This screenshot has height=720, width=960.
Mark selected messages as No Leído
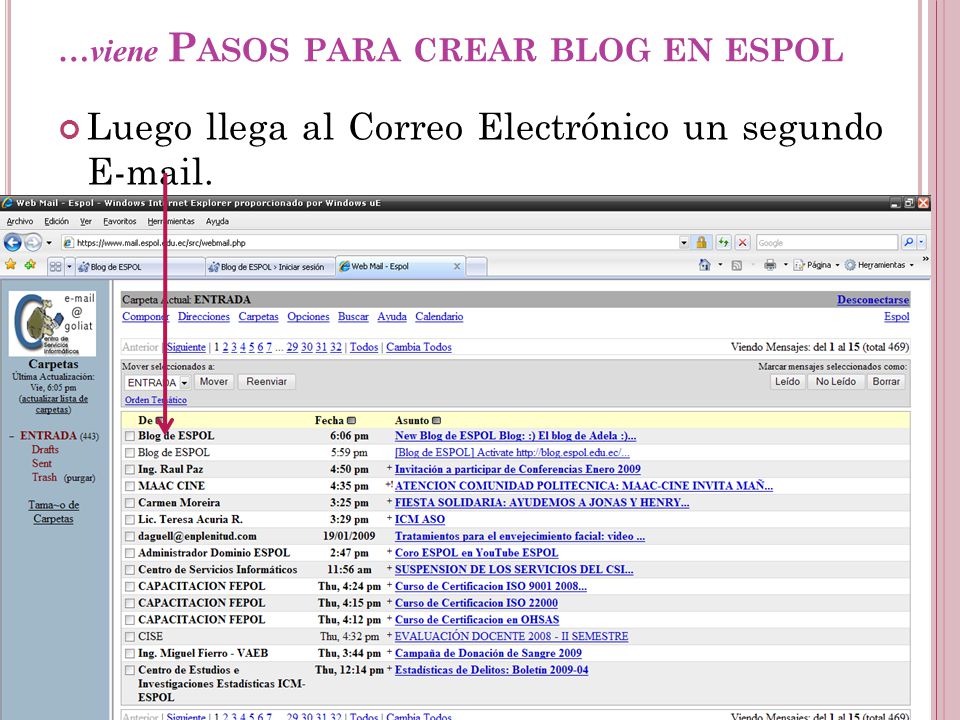click(x=836, y=381)
